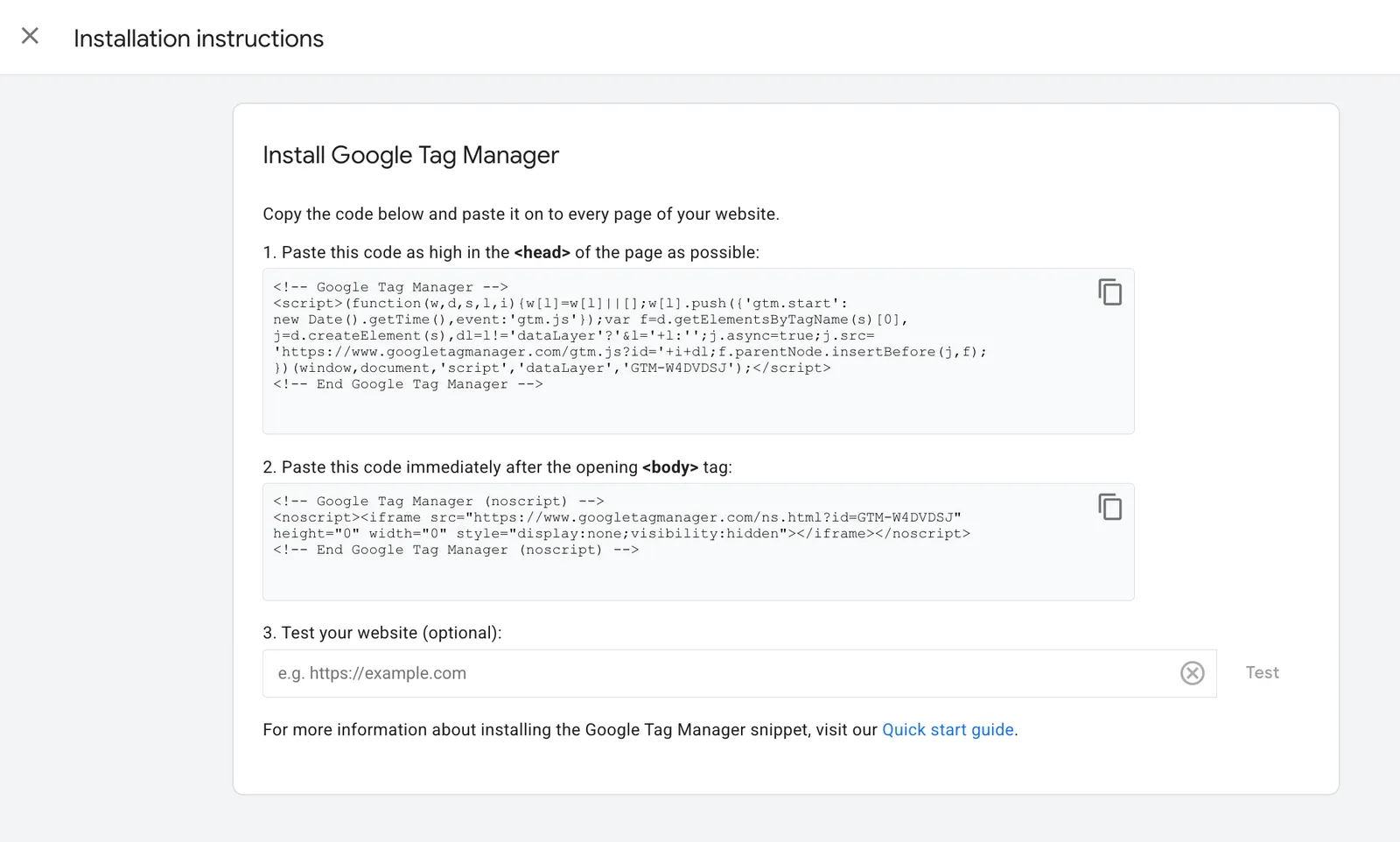Viewport: 1400px width, 842px height.
Task: Click inside the head script code box
Action: (698, 351)
